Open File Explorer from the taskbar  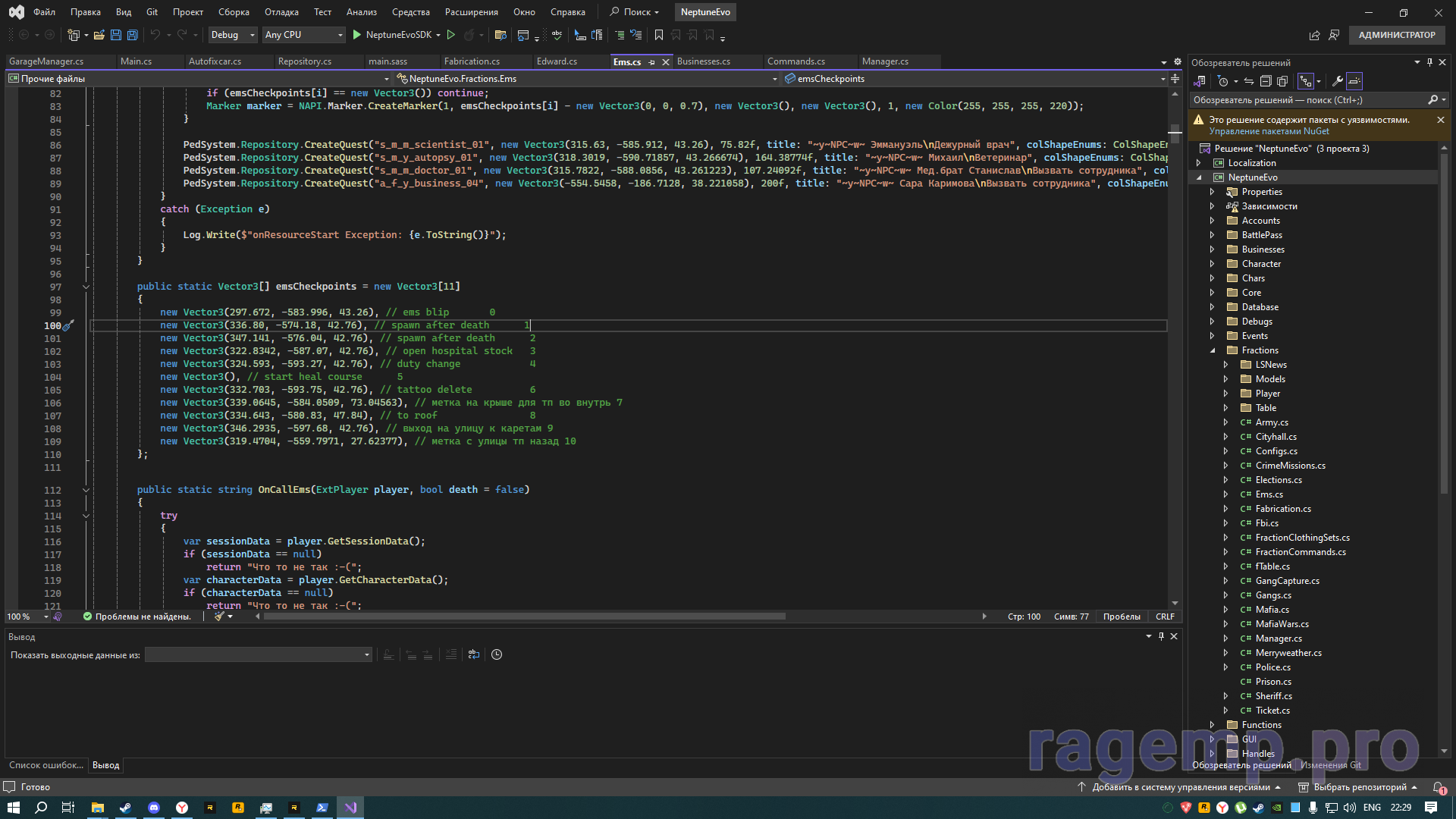(x=98, y=808)
